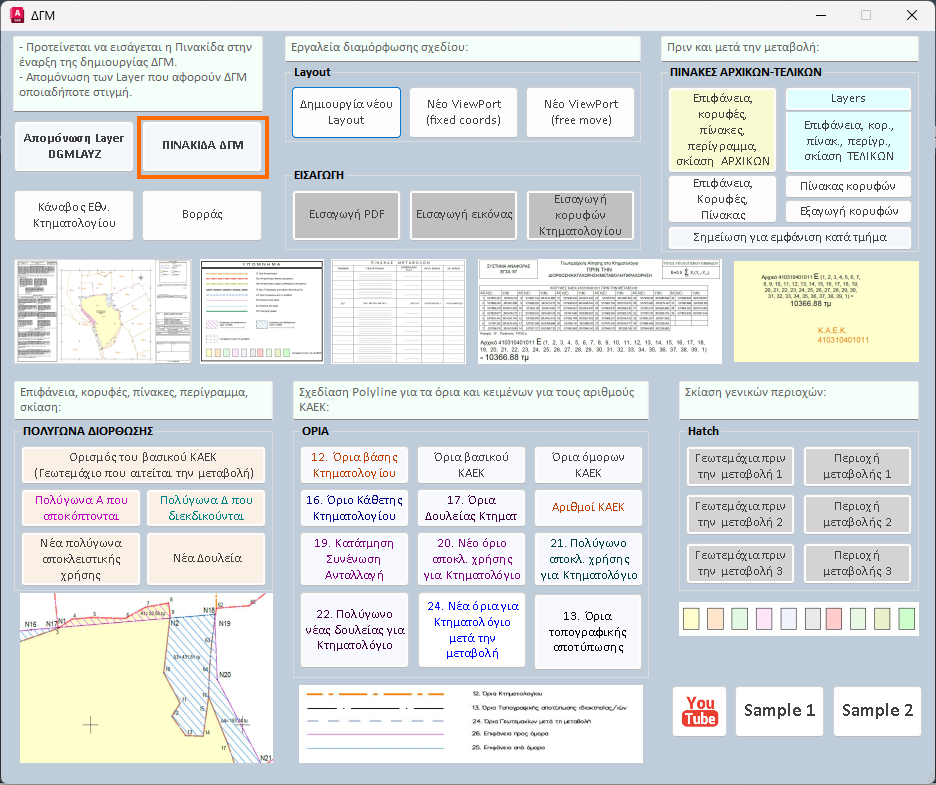Image resolution: width=936 pixels, height=785 pixels.
Task: Insert the Βορράς north symbol
Action: coord(202,214)
